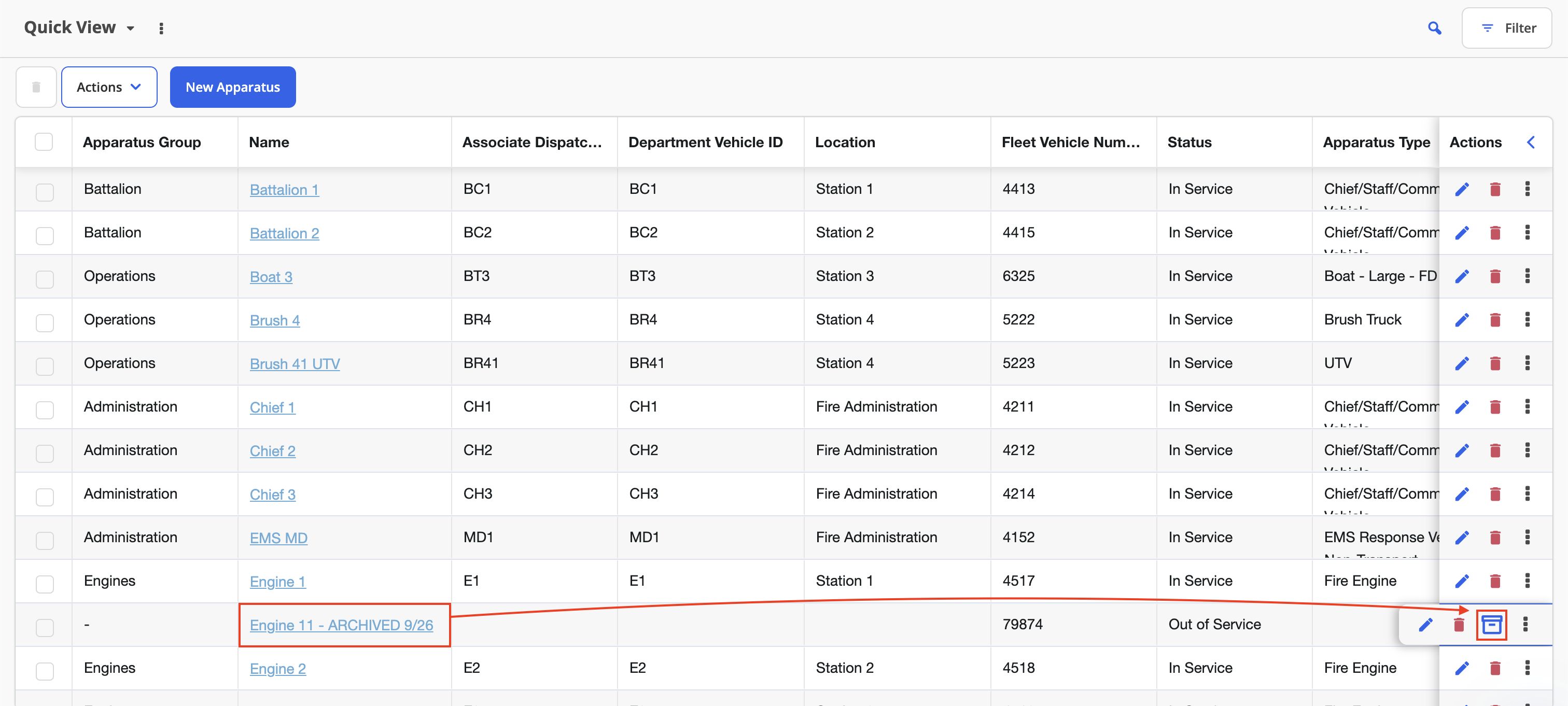Tick the select-all checkbox in header

44,142
